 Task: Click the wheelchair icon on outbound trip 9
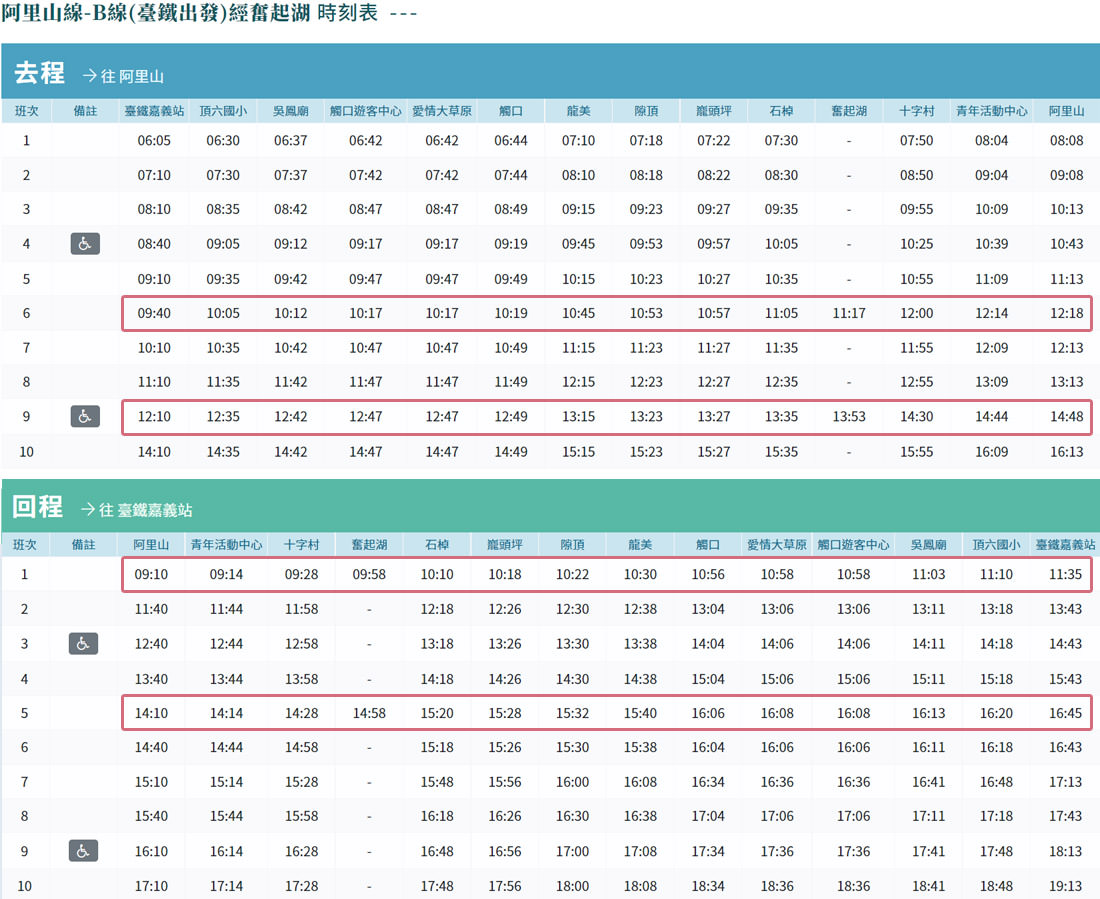[85, 416]
